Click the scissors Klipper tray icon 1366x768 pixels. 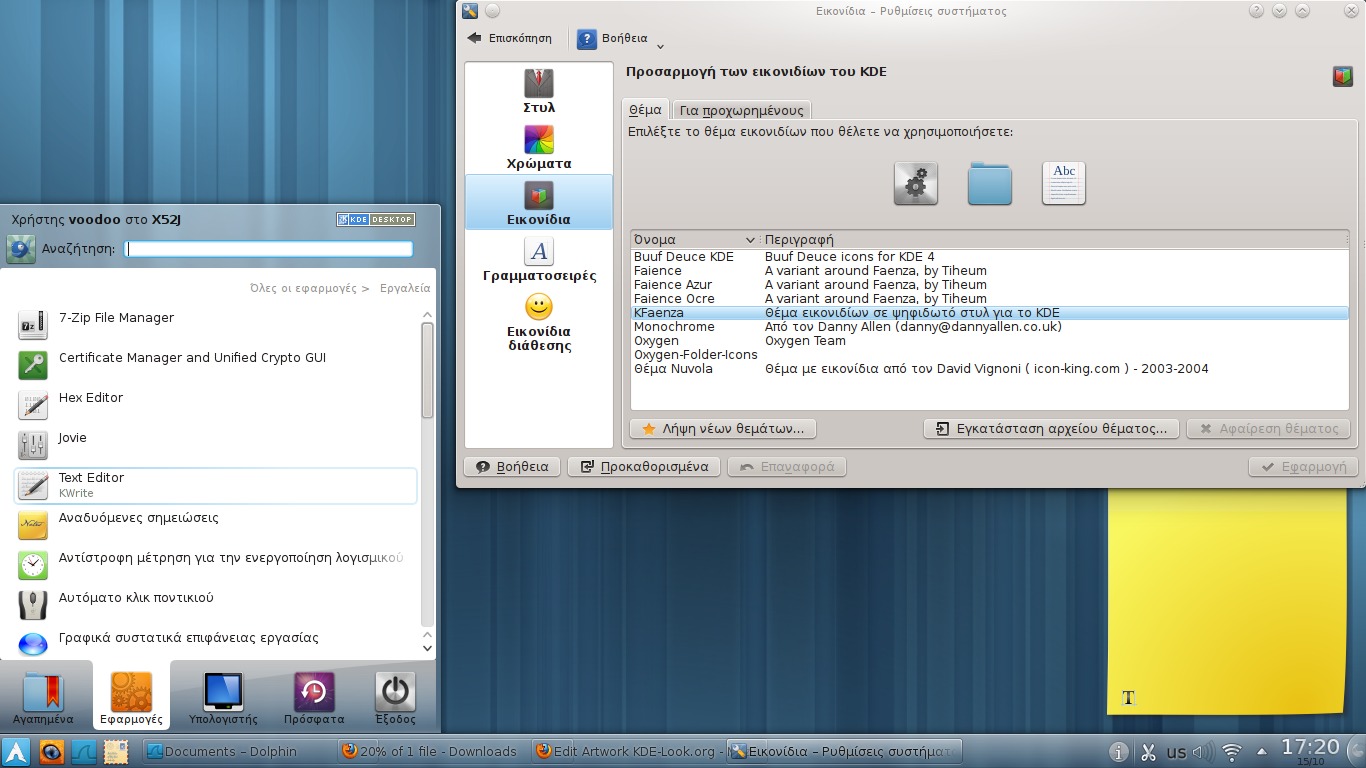point(1148,752)
